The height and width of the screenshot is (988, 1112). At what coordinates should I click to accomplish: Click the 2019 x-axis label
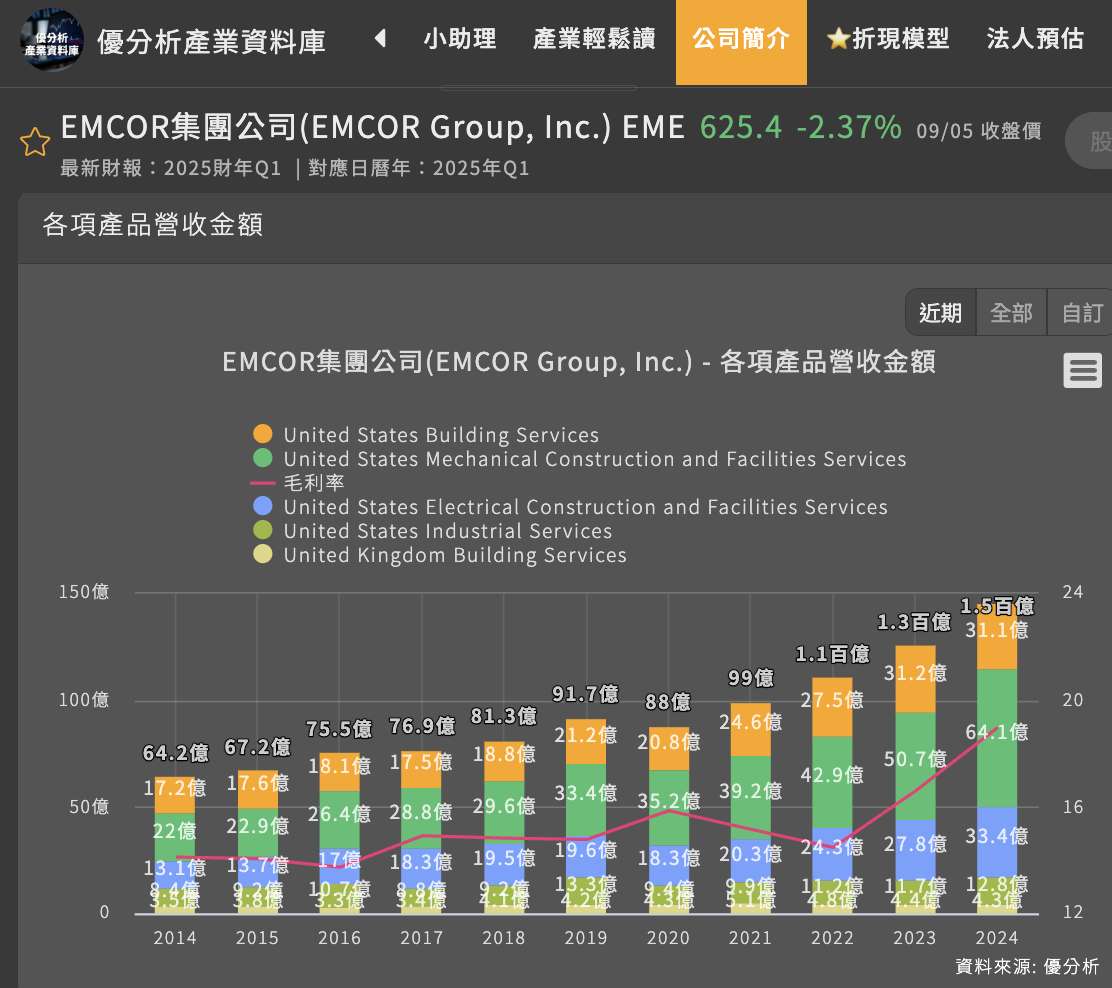tap(586, 938)
